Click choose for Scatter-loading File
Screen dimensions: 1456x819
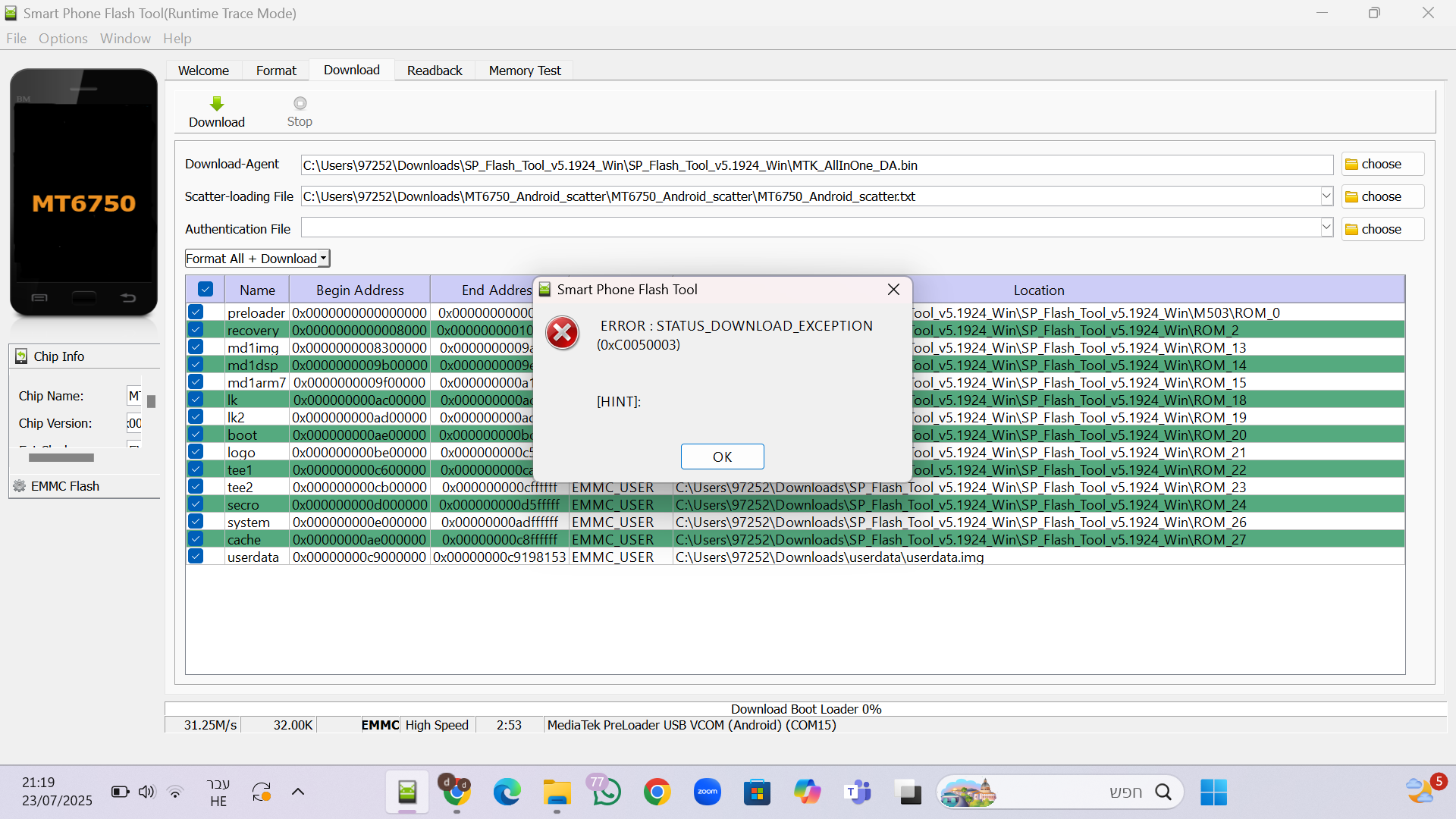click(1382, 197)
